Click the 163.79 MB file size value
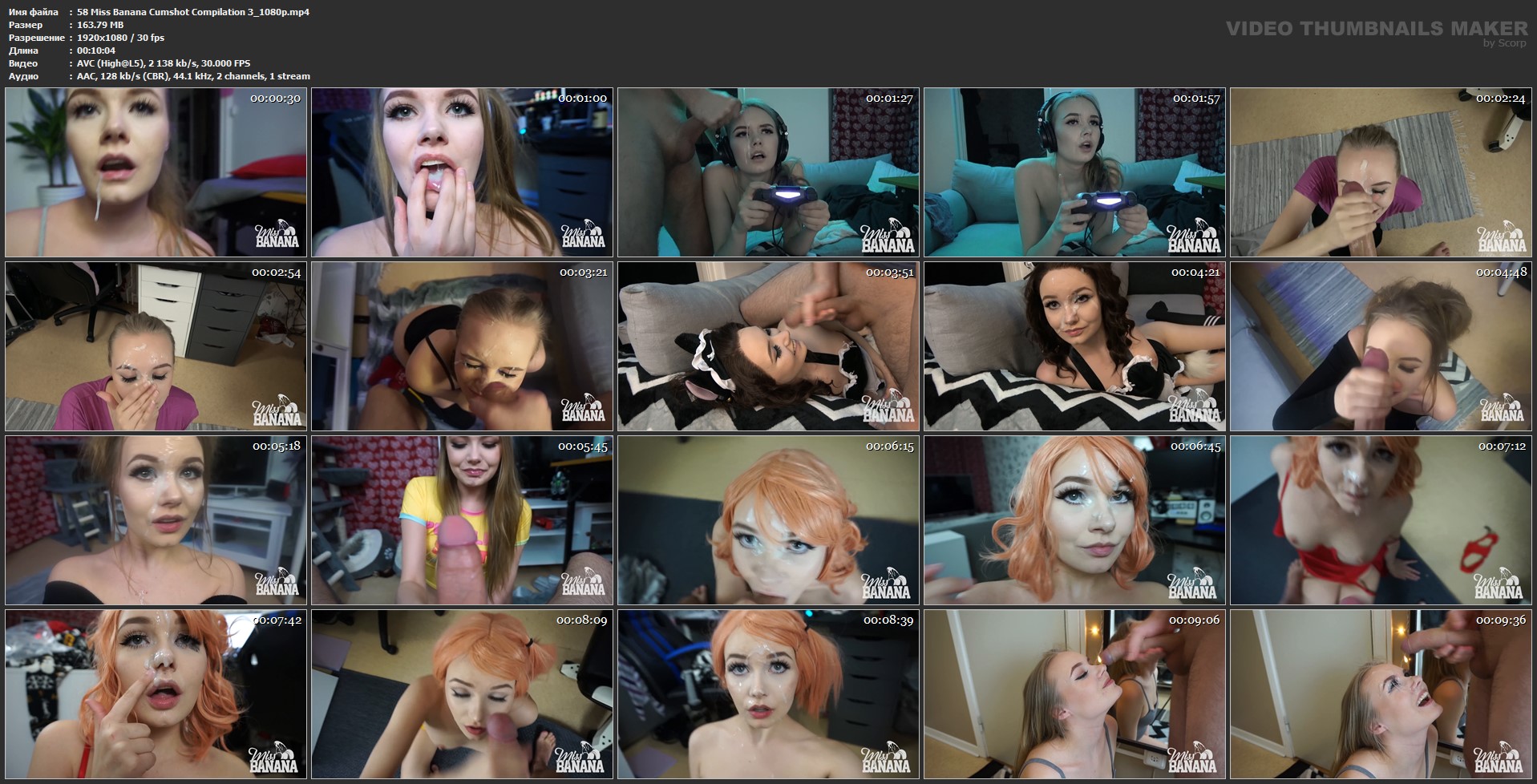Viewport: 1537px width, 784px height. coord(100,25)
